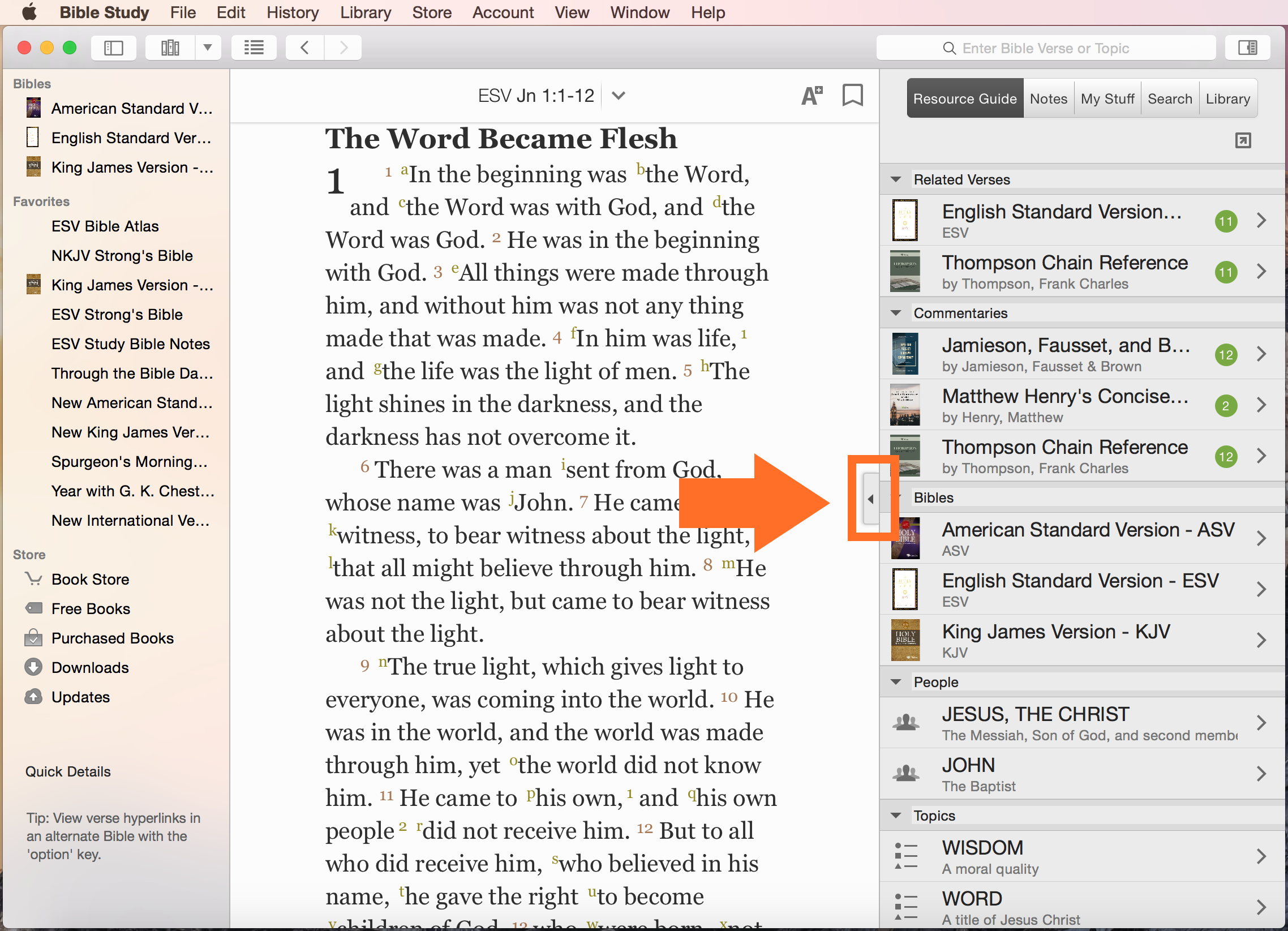
Task: Pop out the Resource Guide in a new window
Action: (1243, 140)
